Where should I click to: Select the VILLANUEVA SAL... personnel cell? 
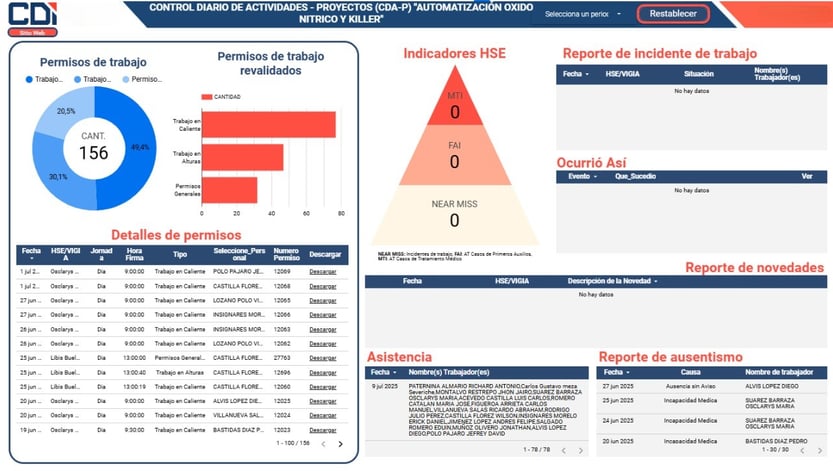pyautogui.click(x=238, y=415)
